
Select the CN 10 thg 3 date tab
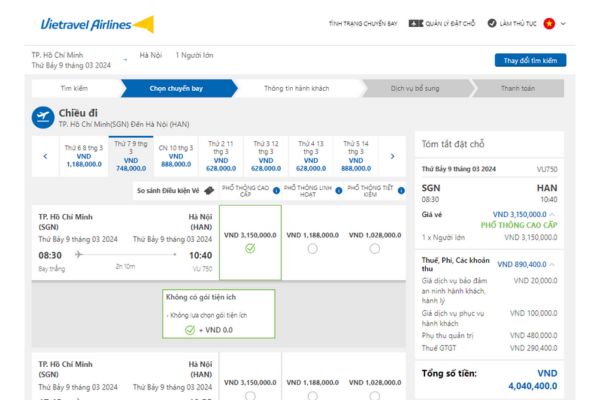tap(177, 155)
